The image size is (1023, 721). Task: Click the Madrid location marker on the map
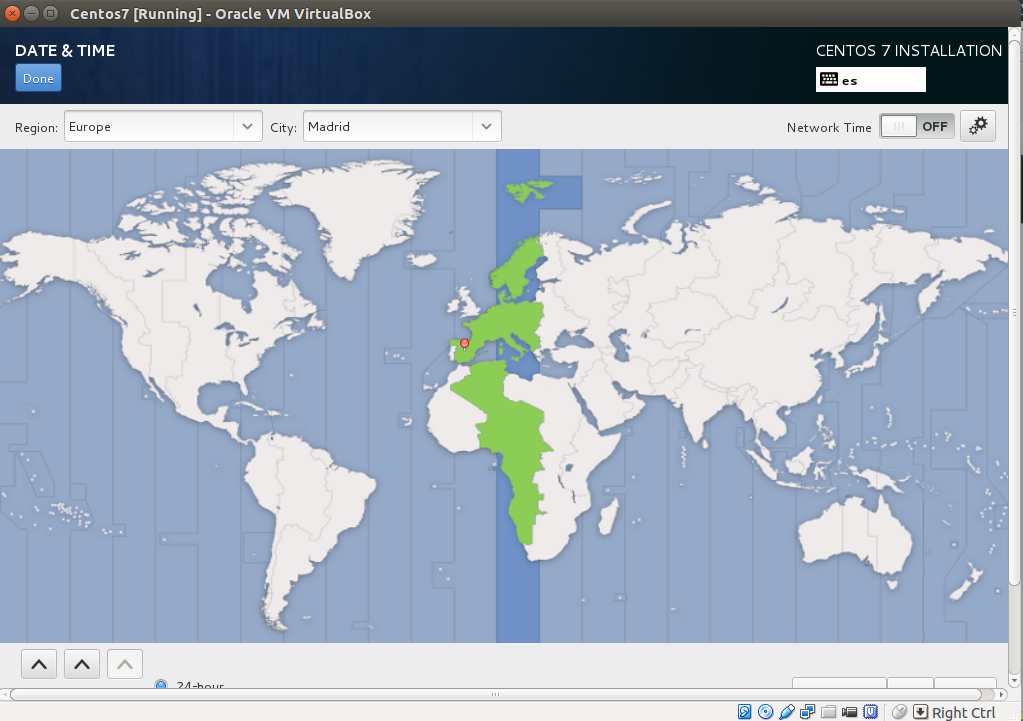464,342
